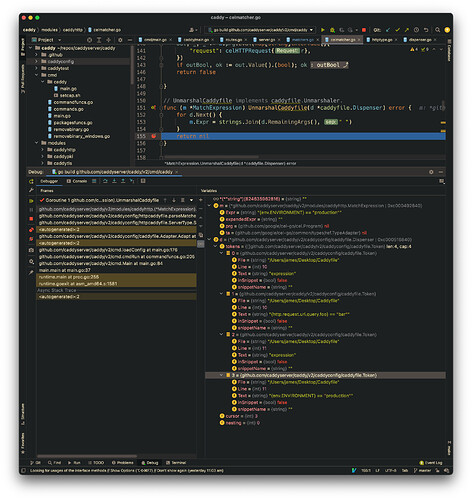This screenshot has height=500, width=472.
Task: Collapse token 3 in variables
Action: point(222,375)
